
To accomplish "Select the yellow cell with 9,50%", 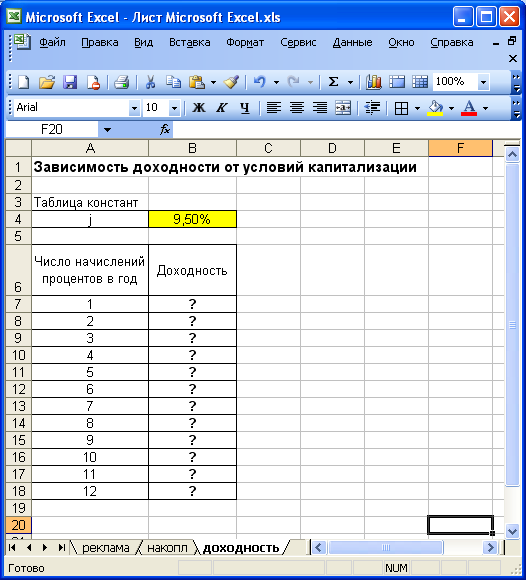I will (x=192, y=219).
